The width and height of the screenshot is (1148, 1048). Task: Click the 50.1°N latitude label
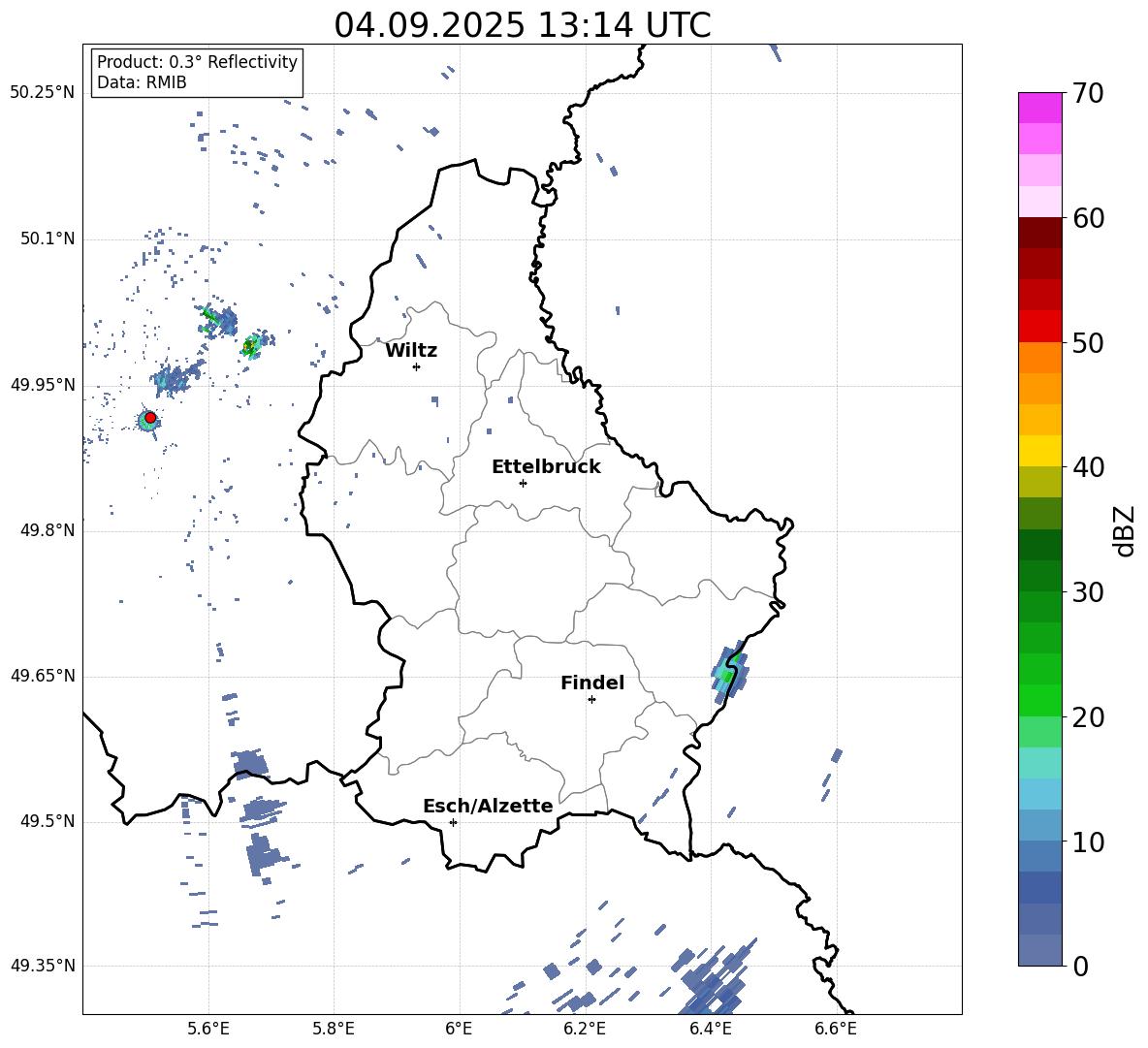tap(48, 239)
